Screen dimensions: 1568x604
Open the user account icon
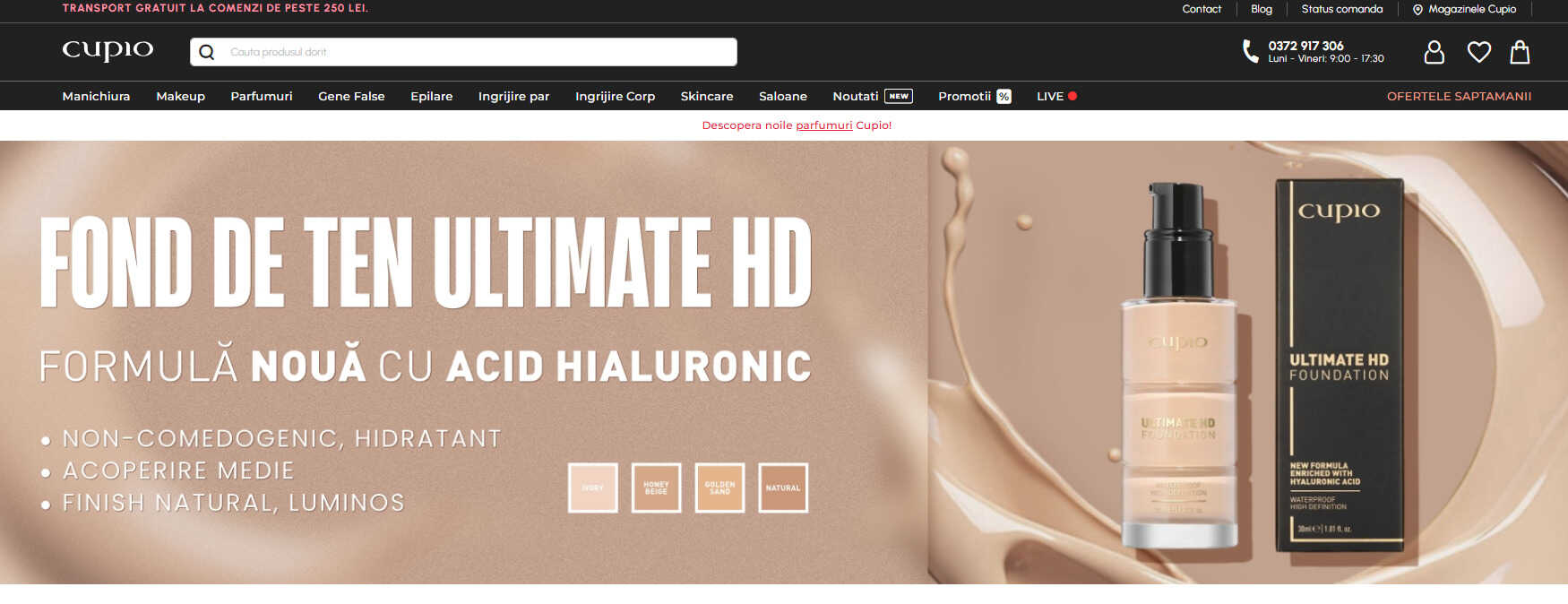pos(1434,52)
